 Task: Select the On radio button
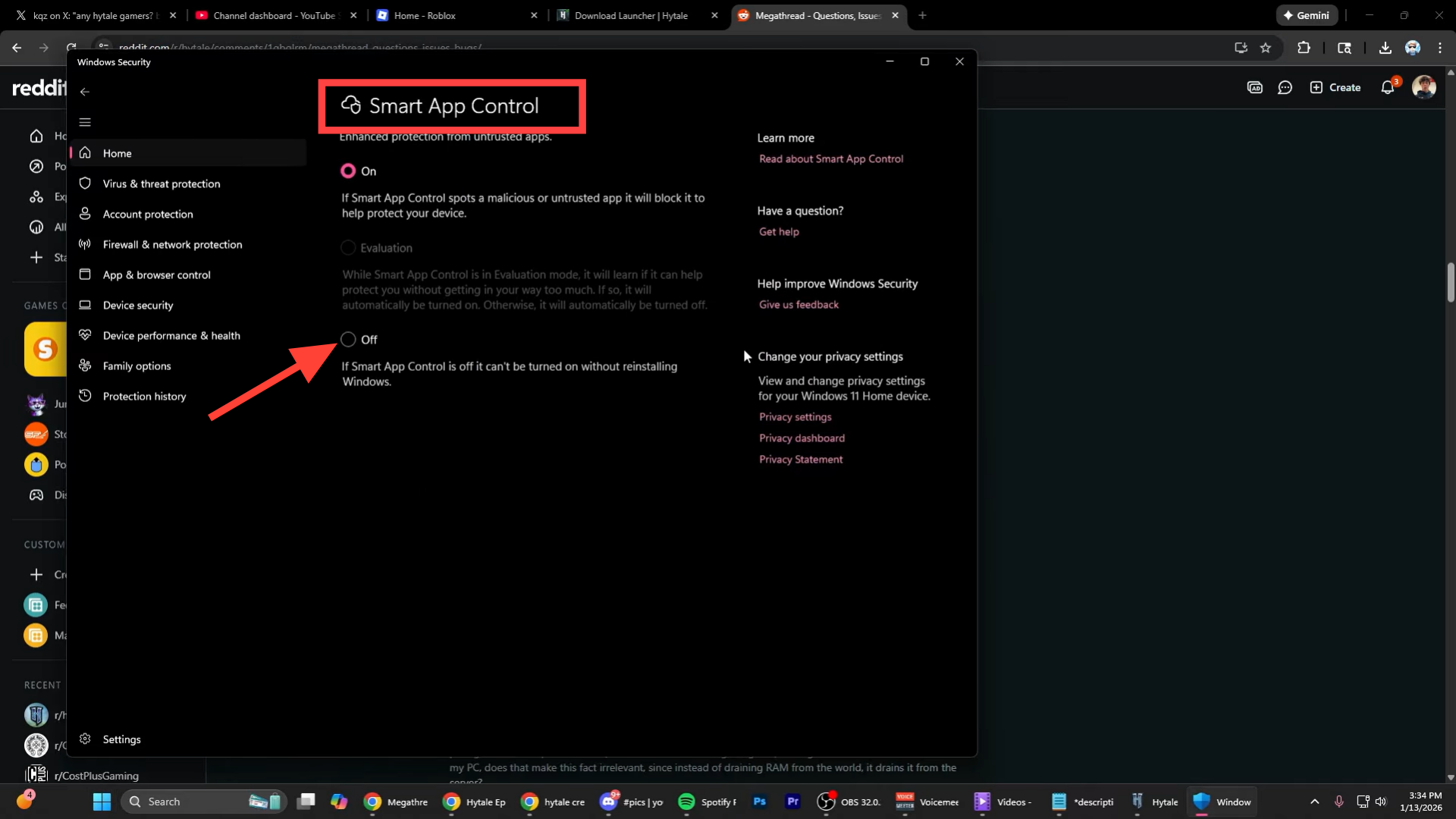[348, 171]
